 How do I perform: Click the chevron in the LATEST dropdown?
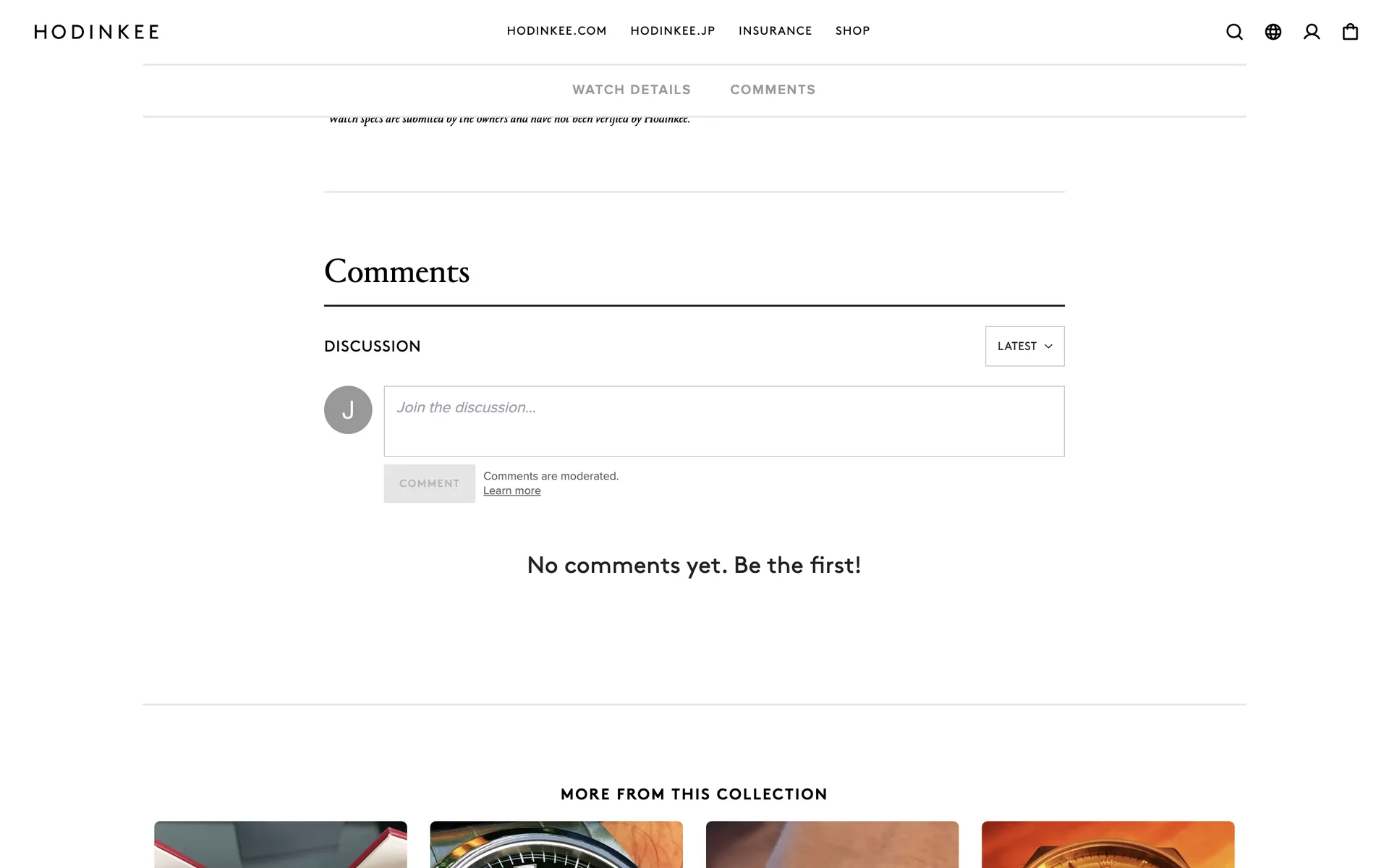tap(1048, 346)
